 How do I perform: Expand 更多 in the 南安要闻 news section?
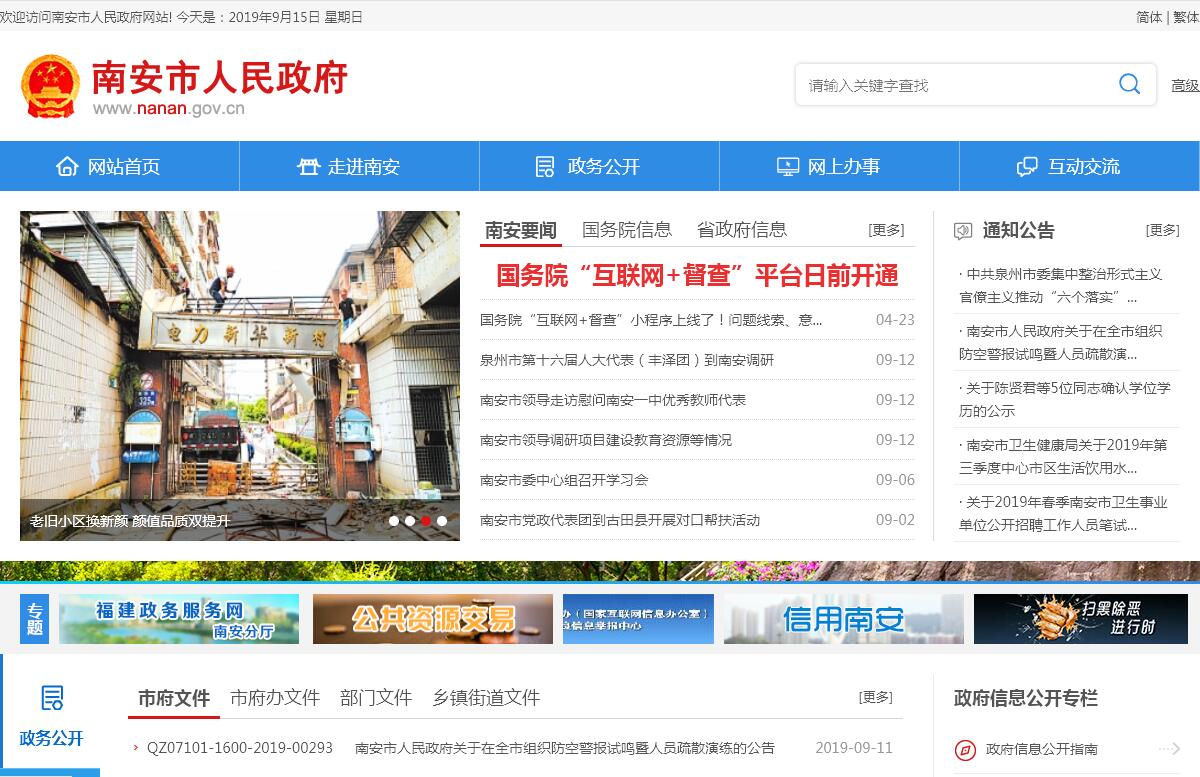click(886, 230)
